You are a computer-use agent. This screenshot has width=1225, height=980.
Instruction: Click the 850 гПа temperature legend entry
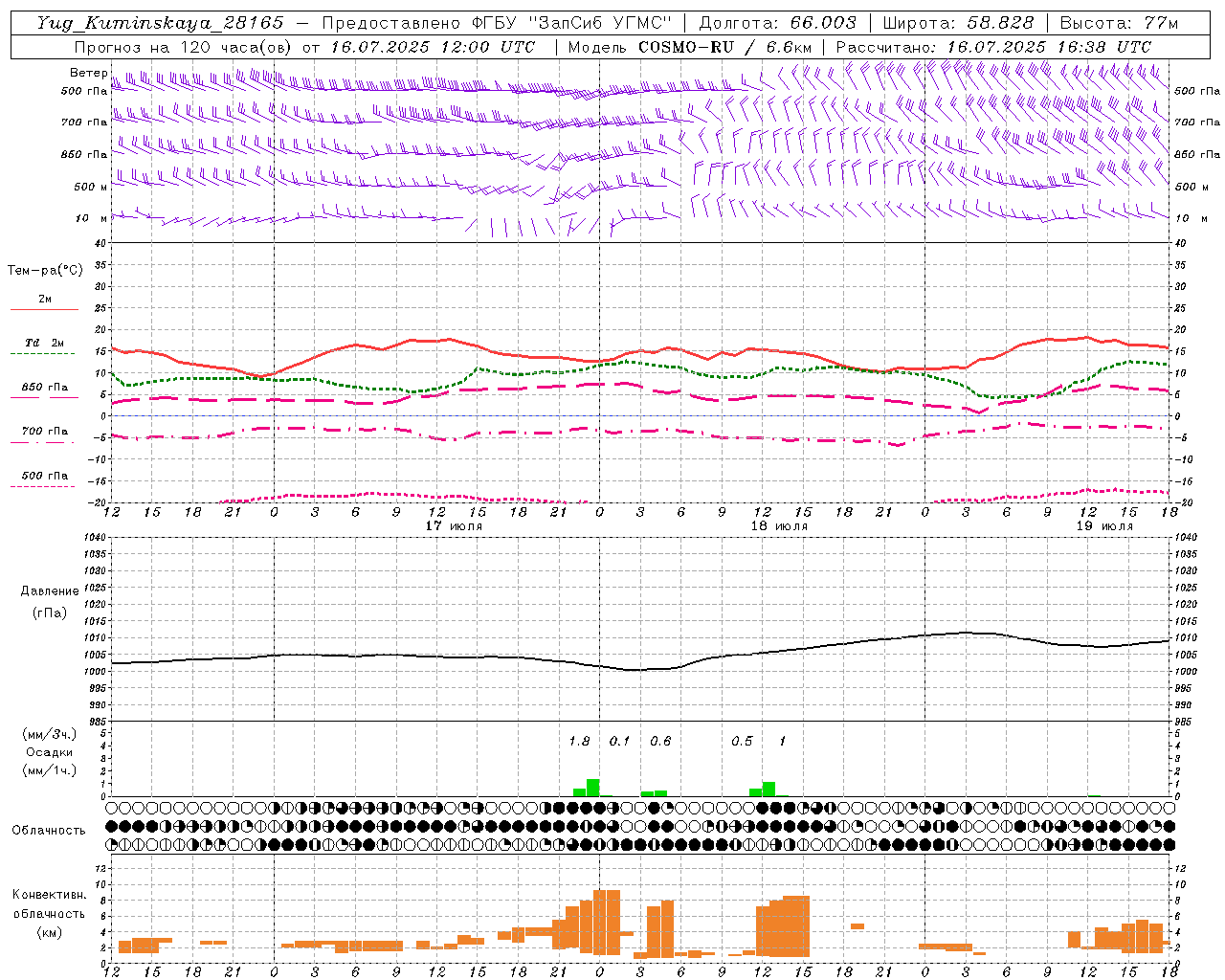(x=45, y=387)
